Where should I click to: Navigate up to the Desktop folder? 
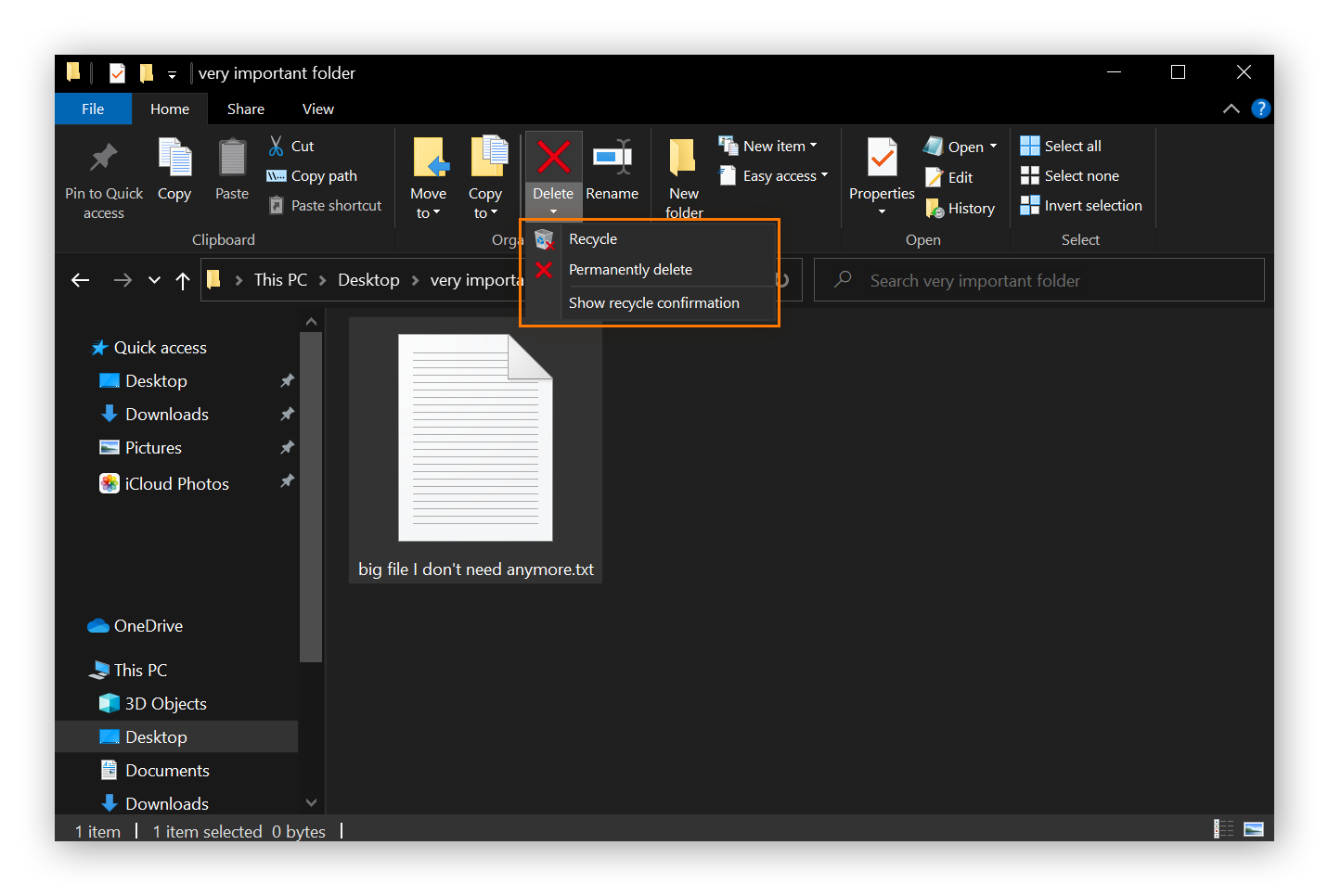pyautogui.click(x=182, y=280)
